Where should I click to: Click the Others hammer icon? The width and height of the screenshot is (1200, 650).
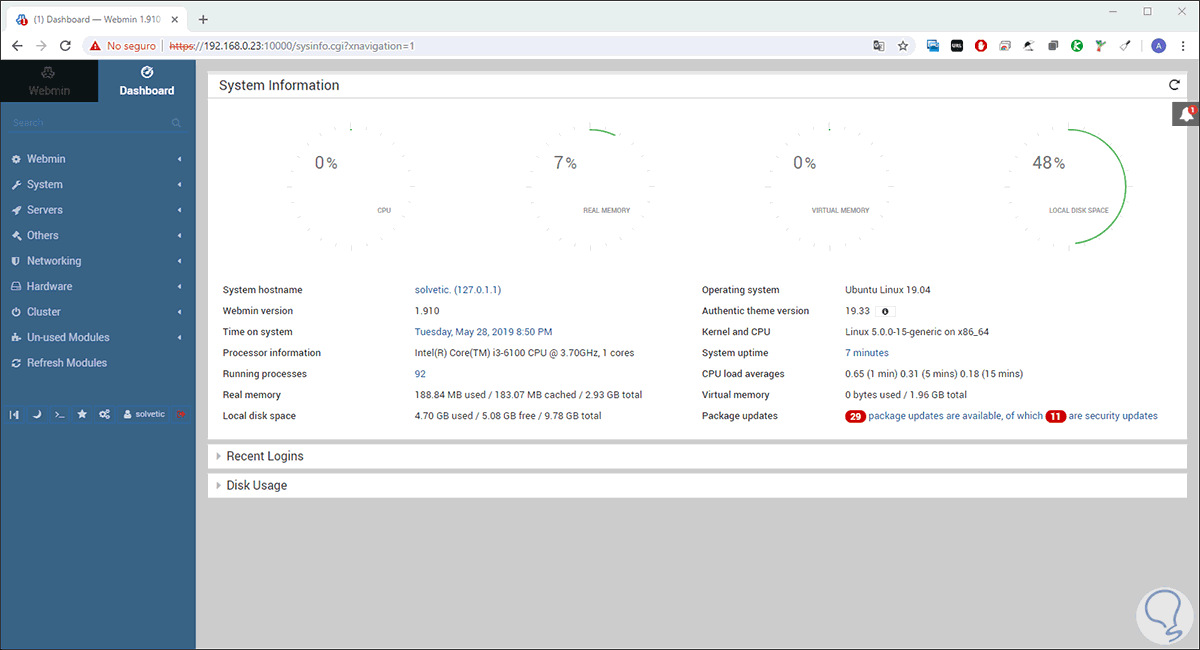(16, 236)
